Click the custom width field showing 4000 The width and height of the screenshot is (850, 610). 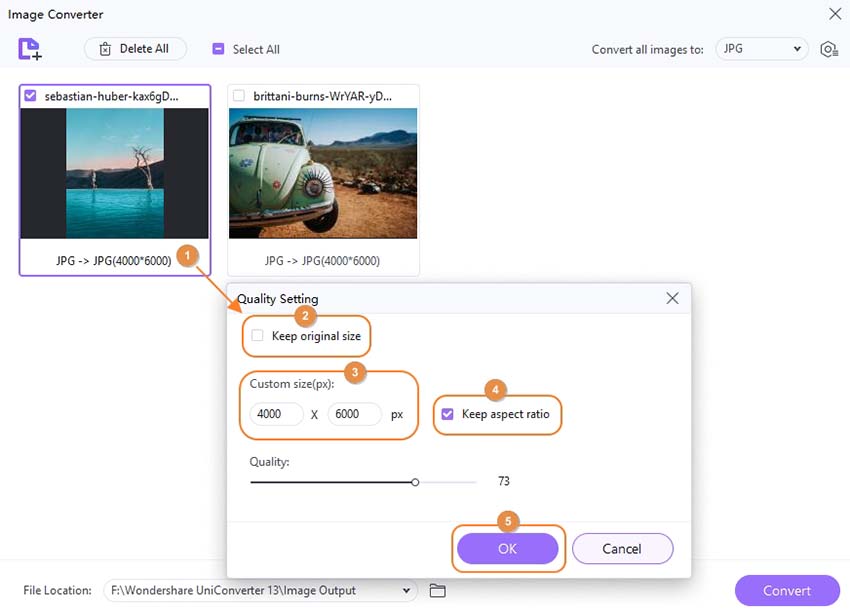(276, 414)
